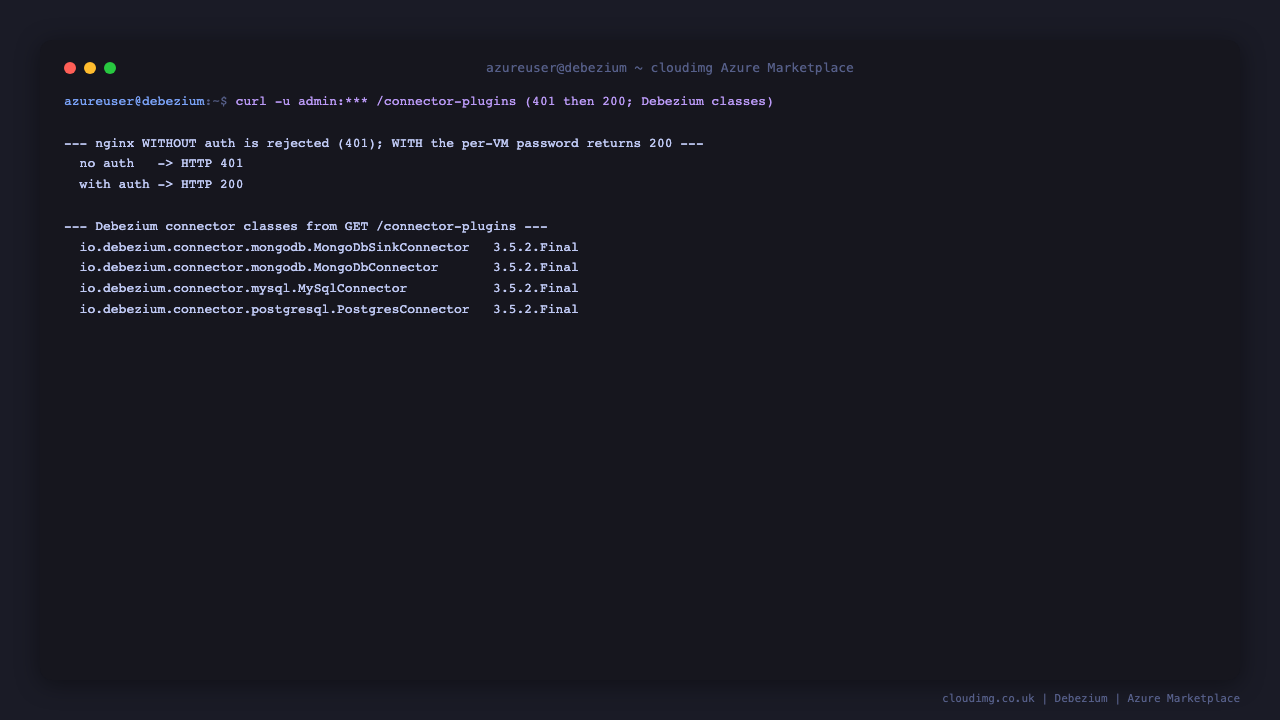Click the terminal title 'azureuser@debezium ~ cloudimg Azure Marketplace'
The image size is (1280, 720).
pyautogui.click(x=670, y=68)
